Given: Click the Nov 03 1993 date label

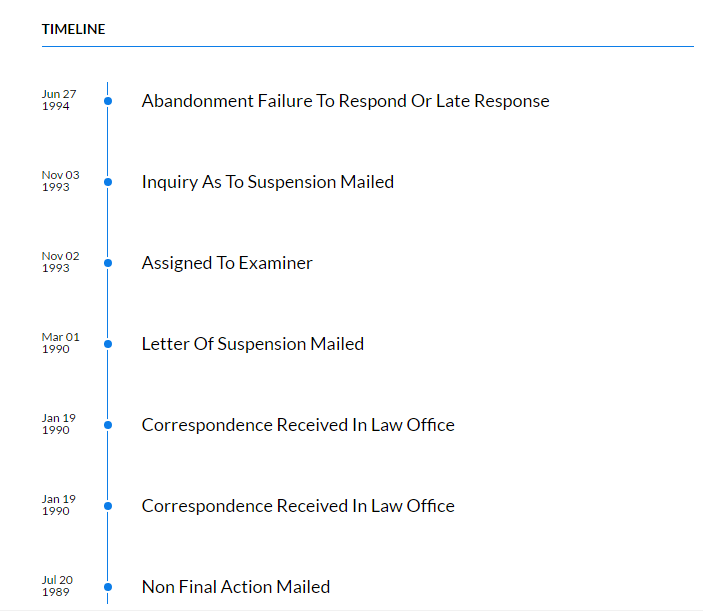Looking at the screenshot, I should point(61,181).
